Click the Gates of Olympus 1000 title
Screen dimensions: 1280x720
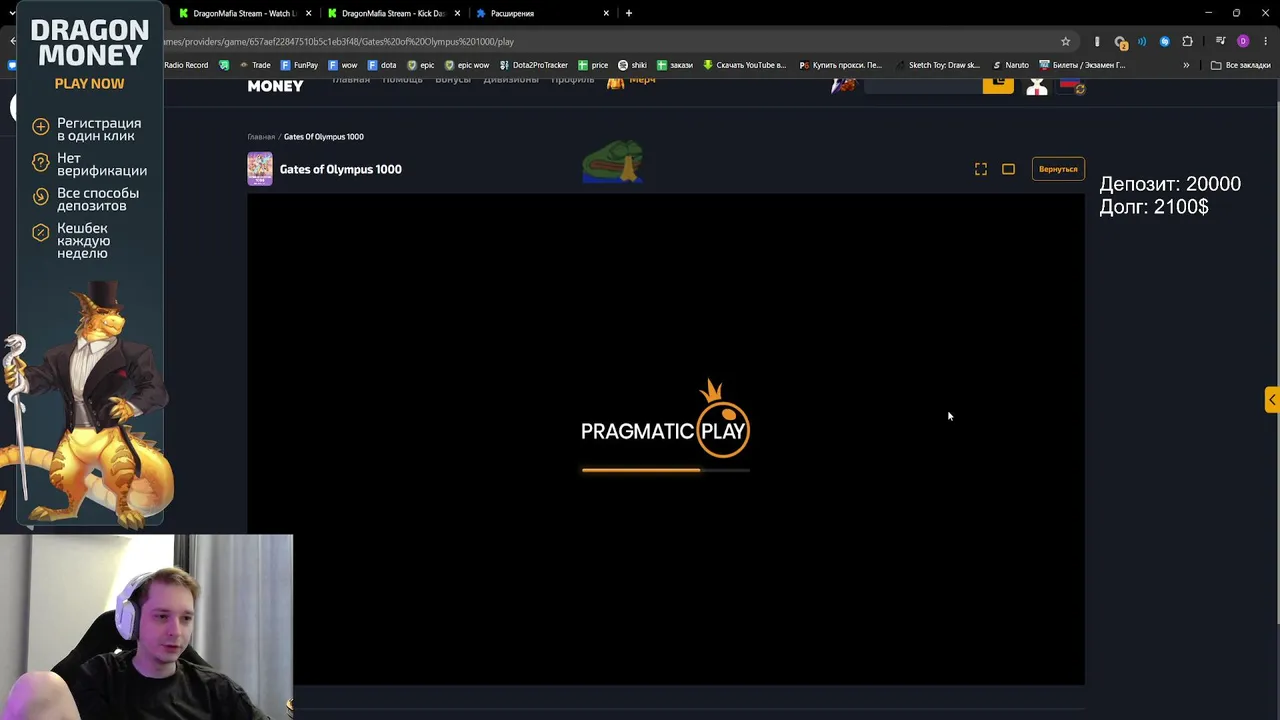coord(341,169)
